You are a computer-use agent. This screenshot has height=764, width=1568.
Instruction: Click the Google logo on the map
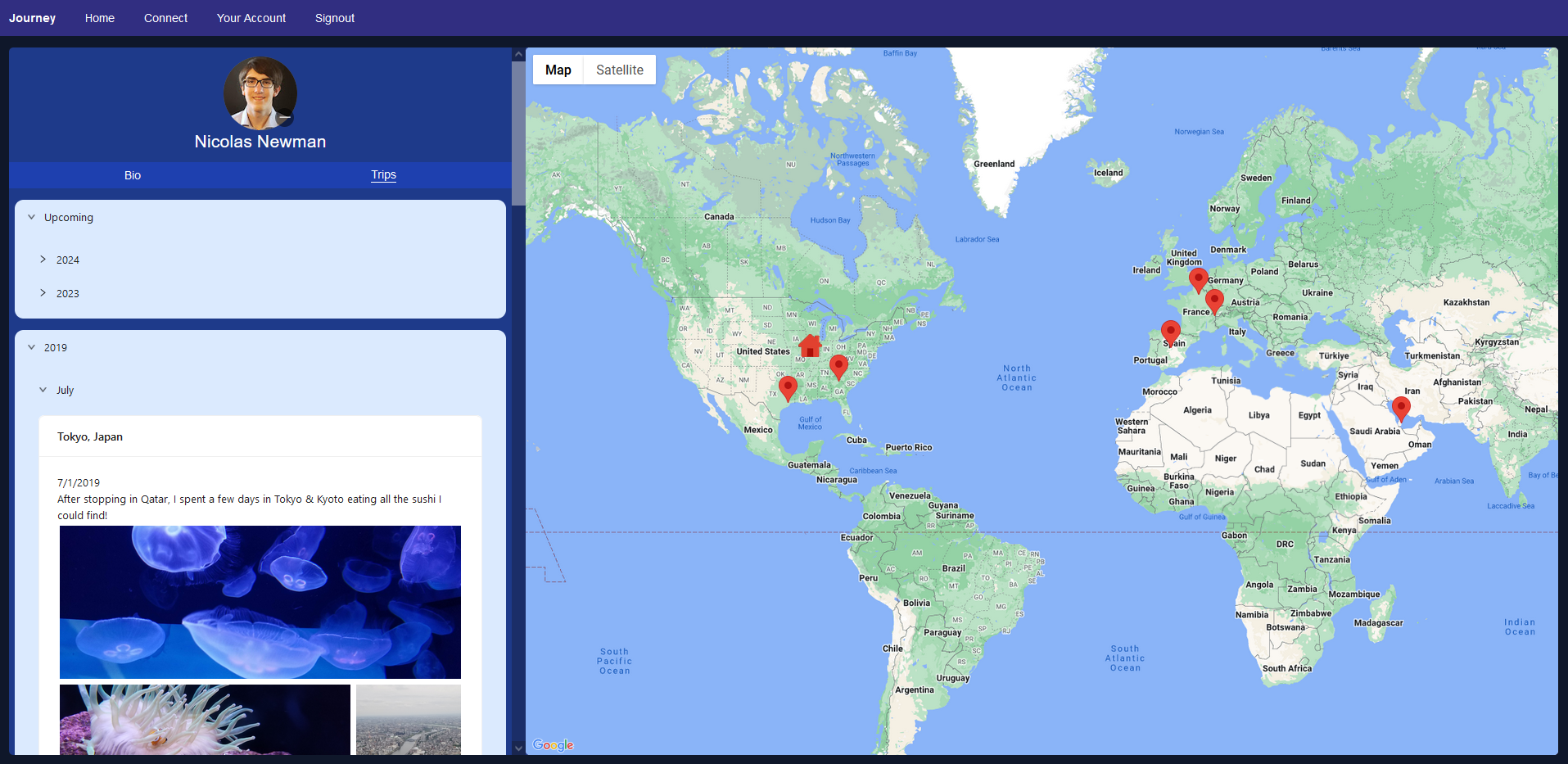(x=553, y=744)
